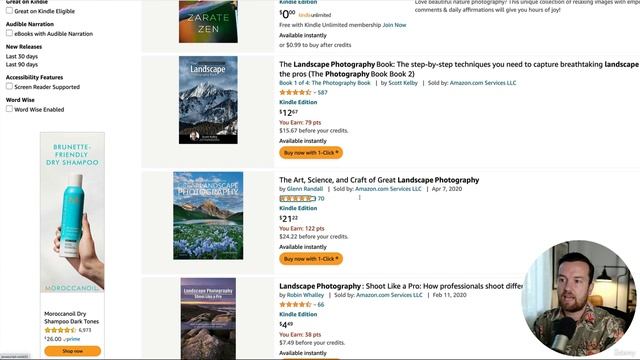
Task: Check eBooks with Audible Narration
Action: (9, 33)
